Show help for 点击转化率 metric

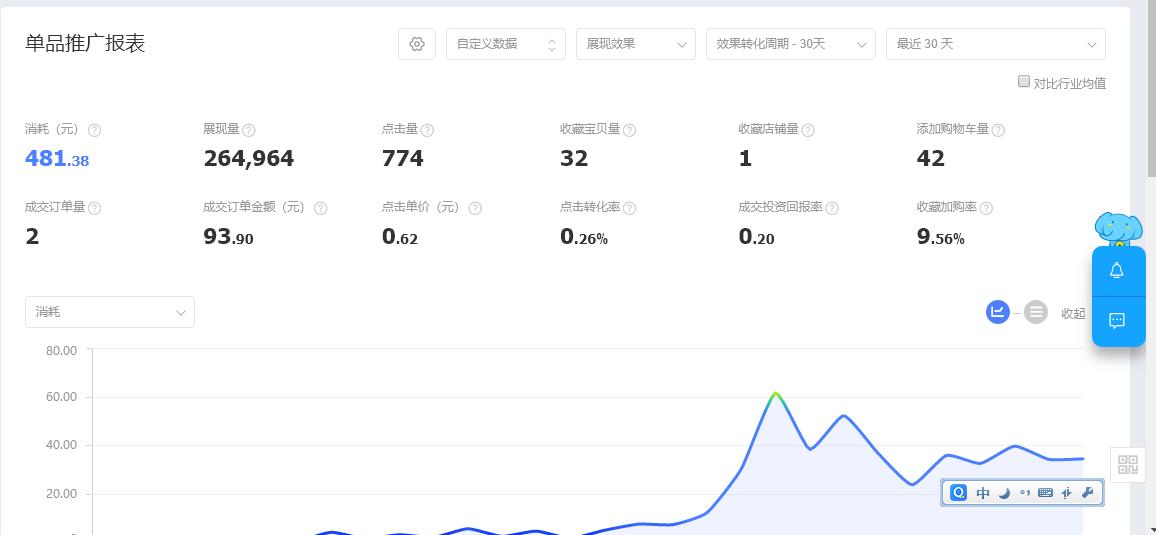click(x=629, y=209)
